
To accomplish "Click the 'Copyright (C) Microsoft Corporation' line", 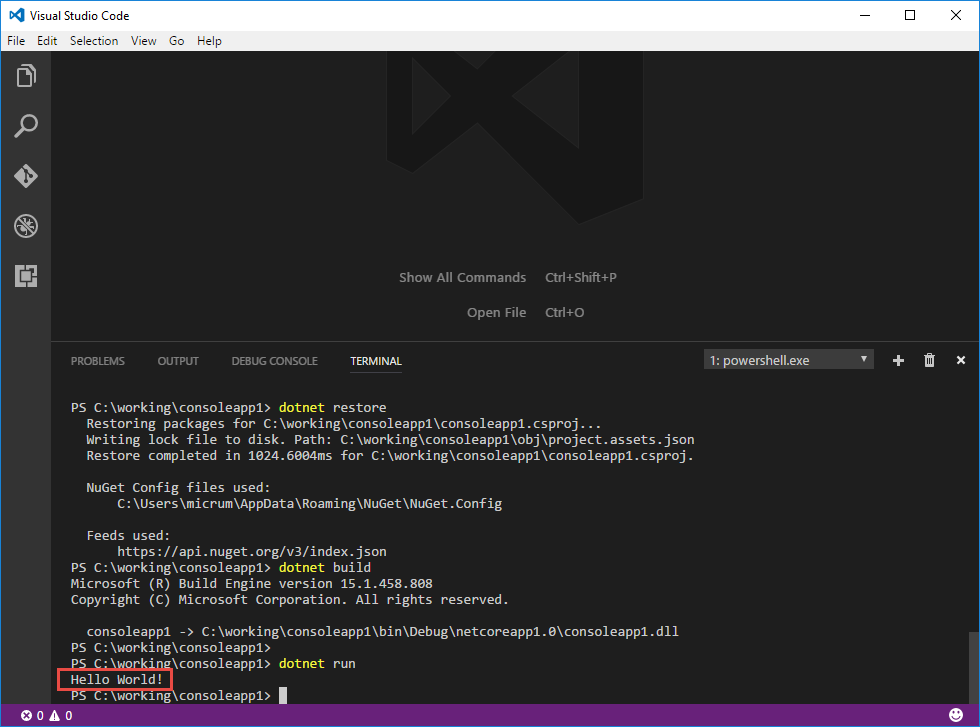I will [289, 599].
